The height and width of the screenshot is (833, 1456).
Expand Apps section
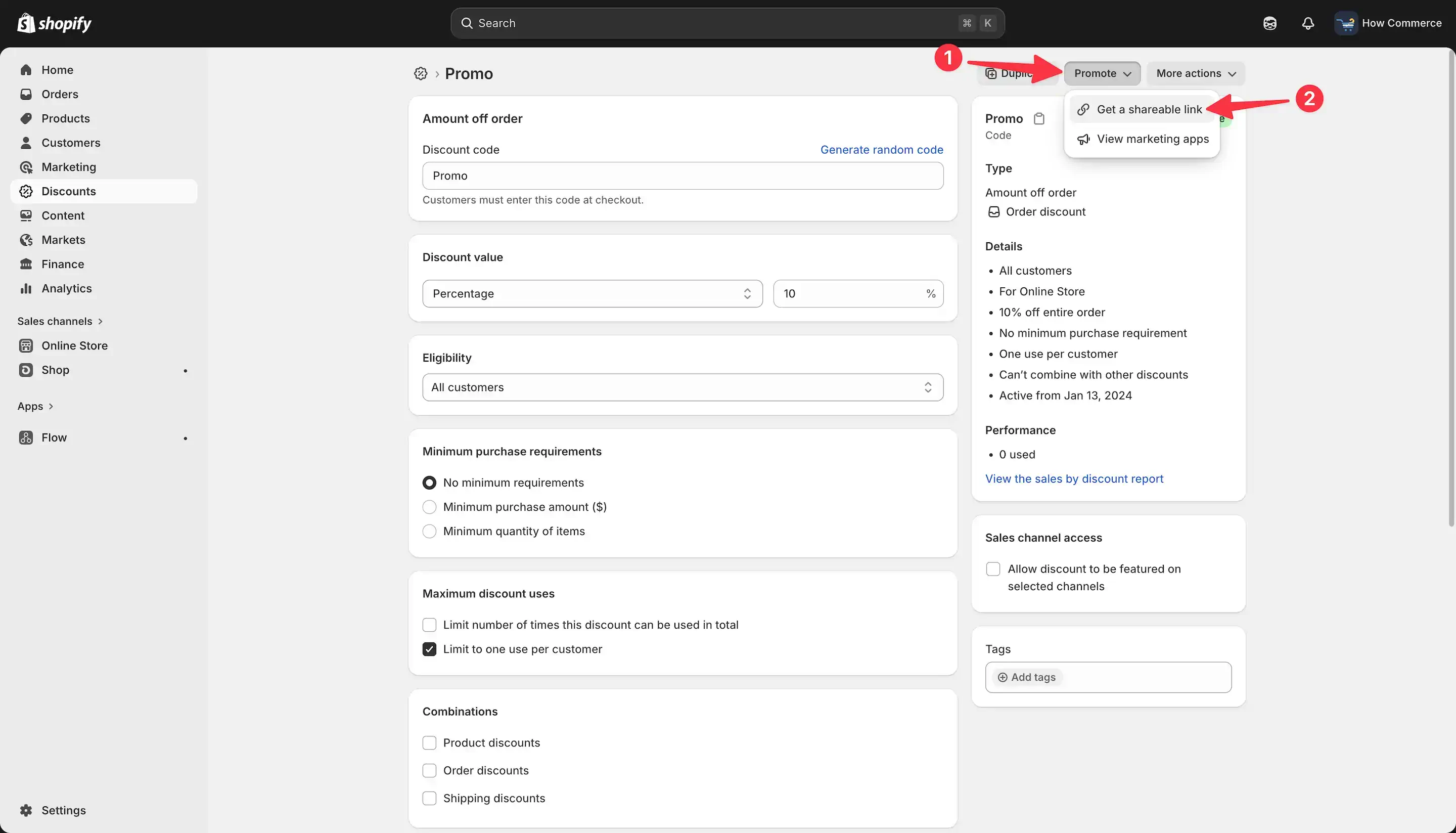[x=35, y=406]
